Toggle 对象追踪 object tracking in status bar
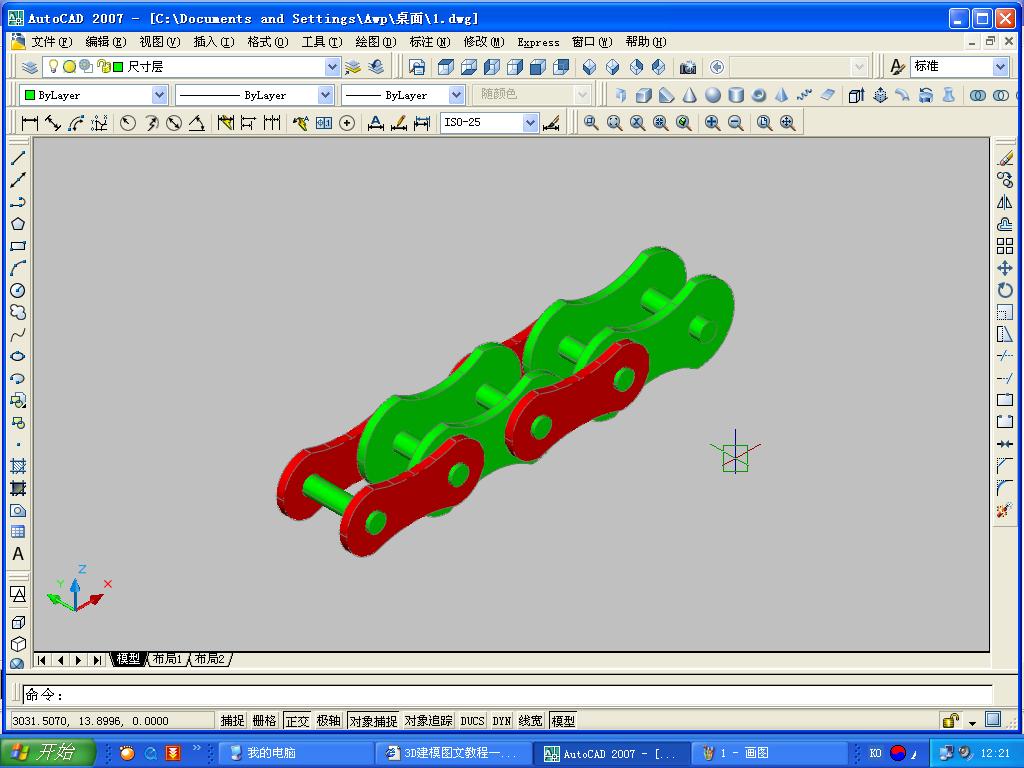The image size is (1024, 768). tap(428, 720)
